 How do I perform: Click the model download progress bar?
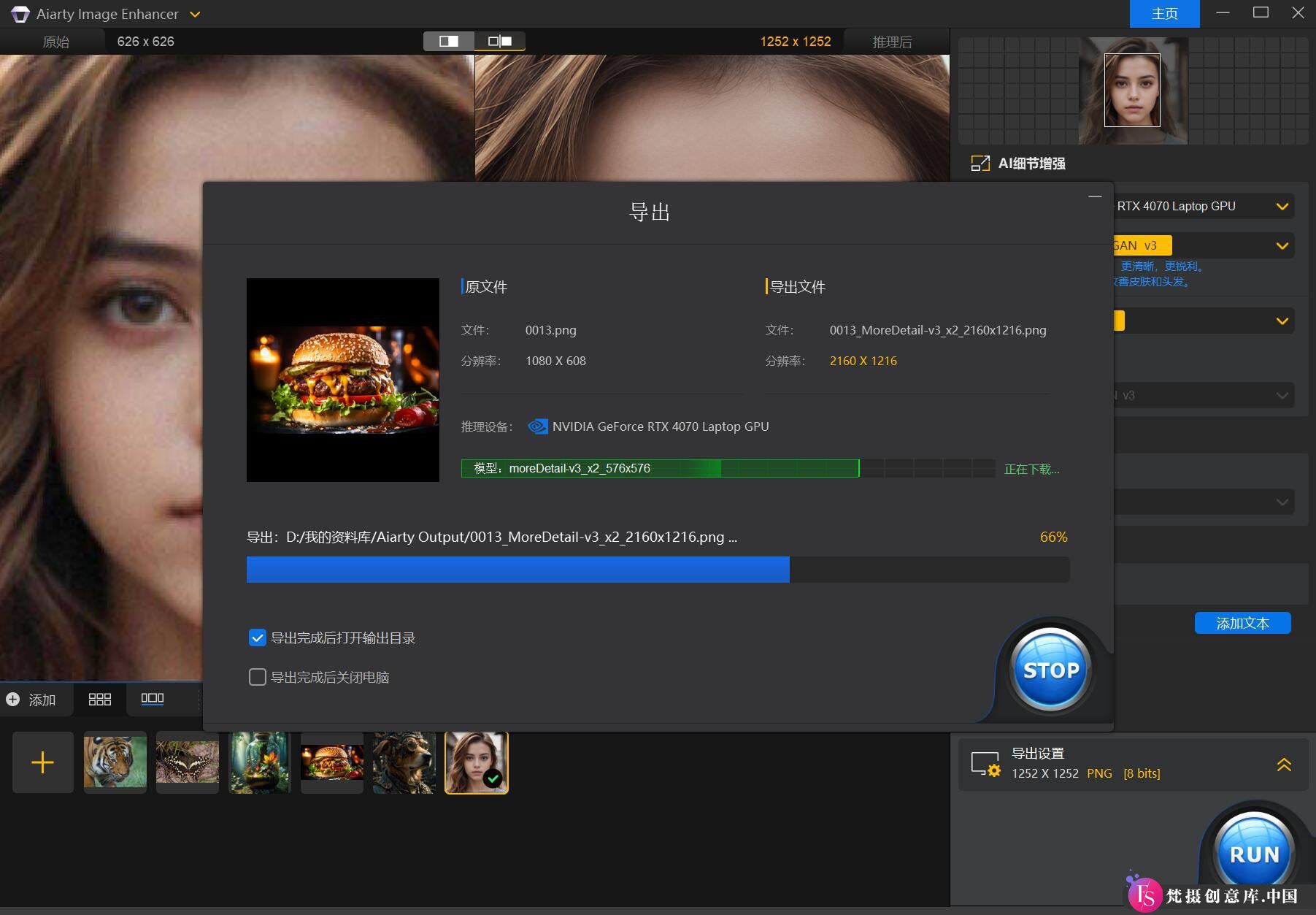(728, 468)
